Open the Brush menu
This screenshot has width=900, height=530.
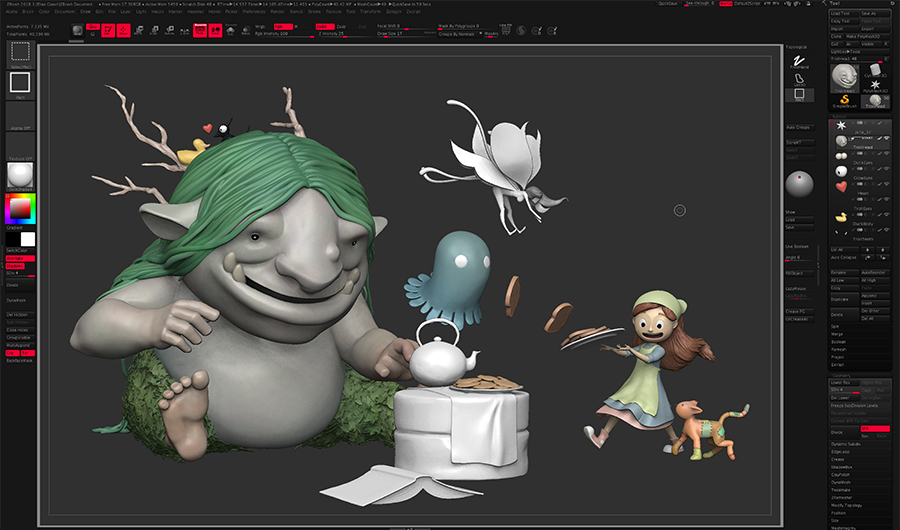[x=28, y=11]
